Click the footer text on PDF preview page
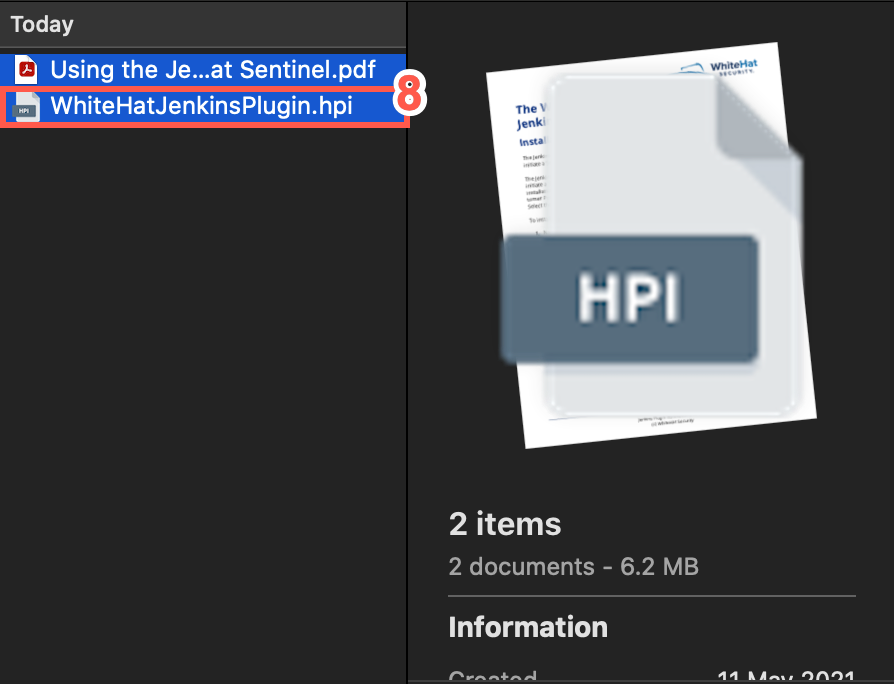 point(665,424)
